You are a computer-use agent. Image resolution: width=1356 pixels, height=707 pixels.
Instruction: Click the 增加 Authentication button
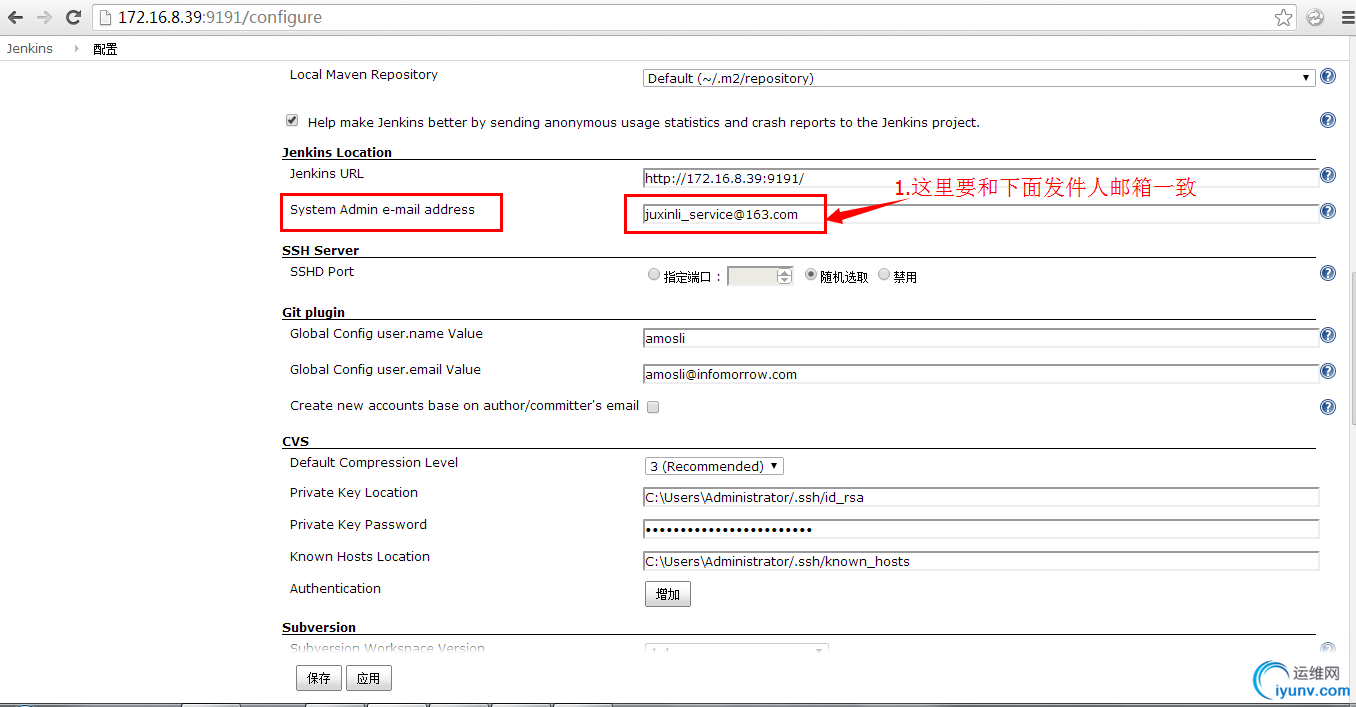tap(668, 594)
